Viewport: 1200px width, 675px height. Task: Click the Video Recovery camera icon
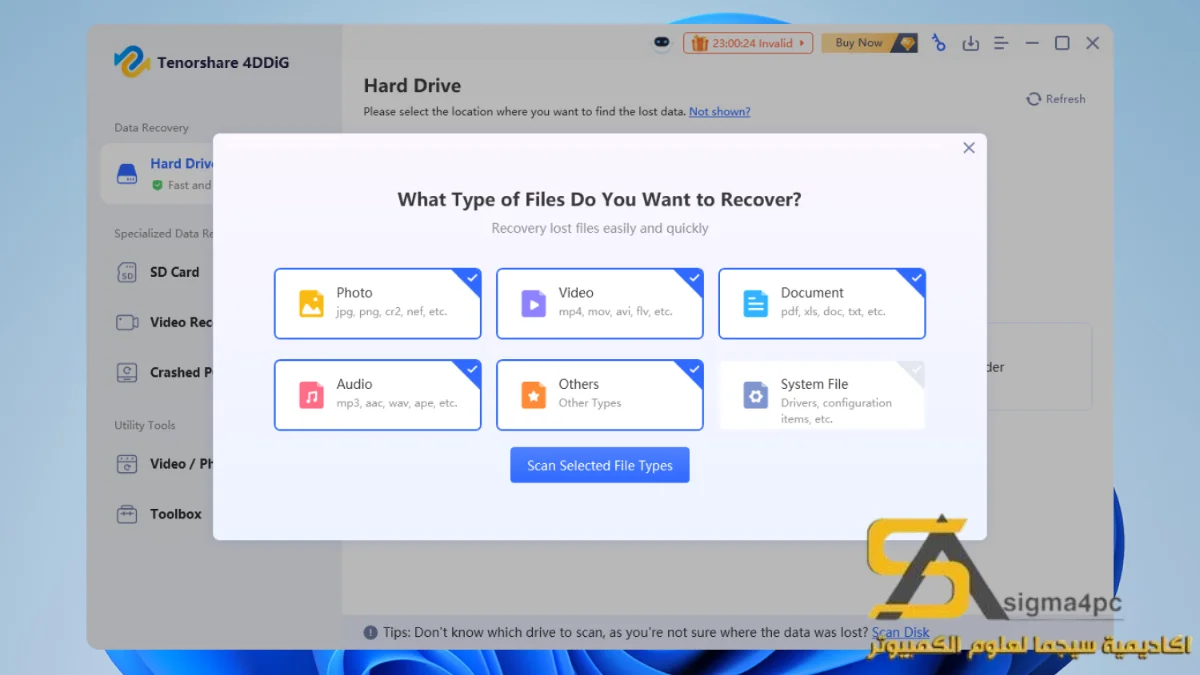pyautogui.click(x=127, y=322)
